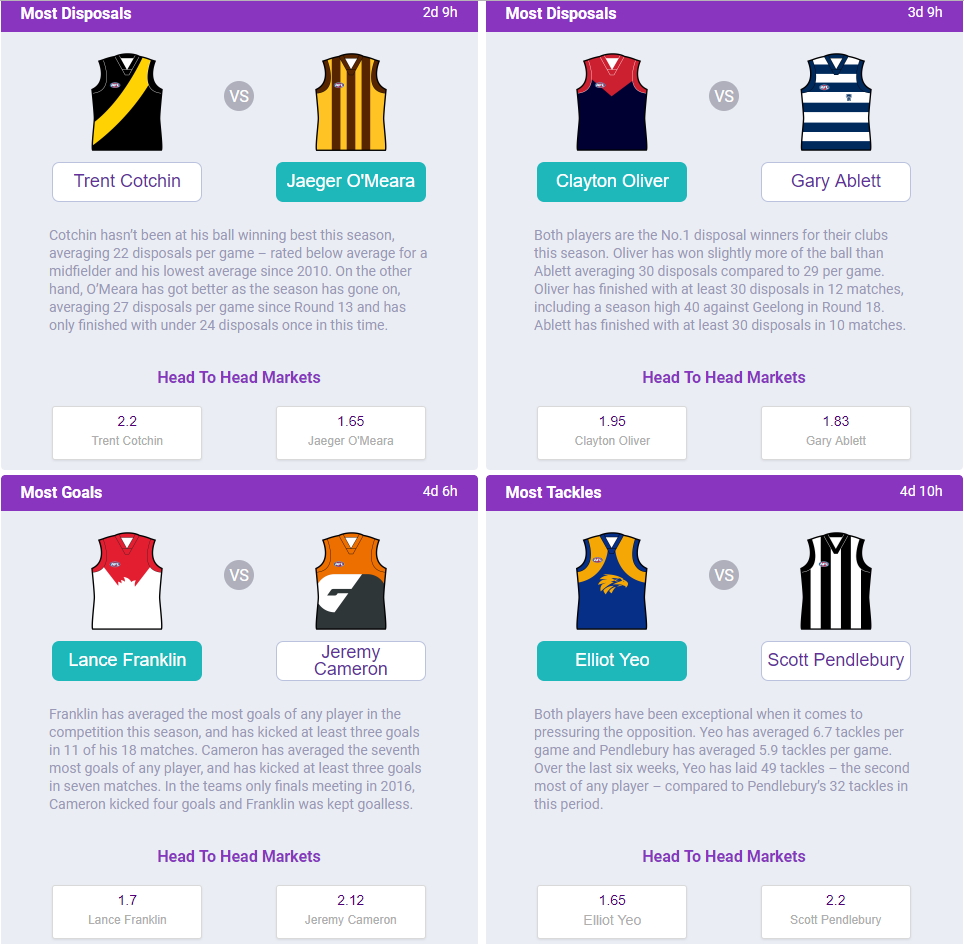Open the 1.65 Jaeger O'Meara odds market
This screenshot has width=964, height=944.
click(x=350, y=432)
